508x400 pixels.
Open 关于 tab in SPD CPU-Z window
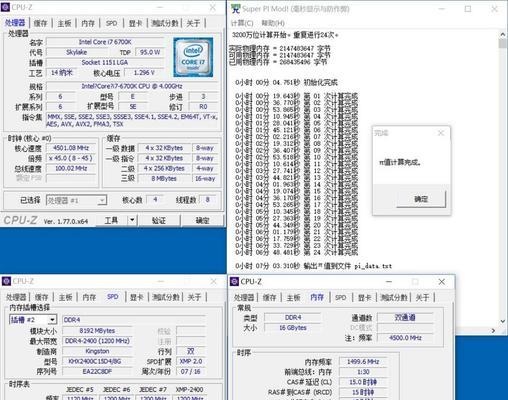tap(194, 297)
